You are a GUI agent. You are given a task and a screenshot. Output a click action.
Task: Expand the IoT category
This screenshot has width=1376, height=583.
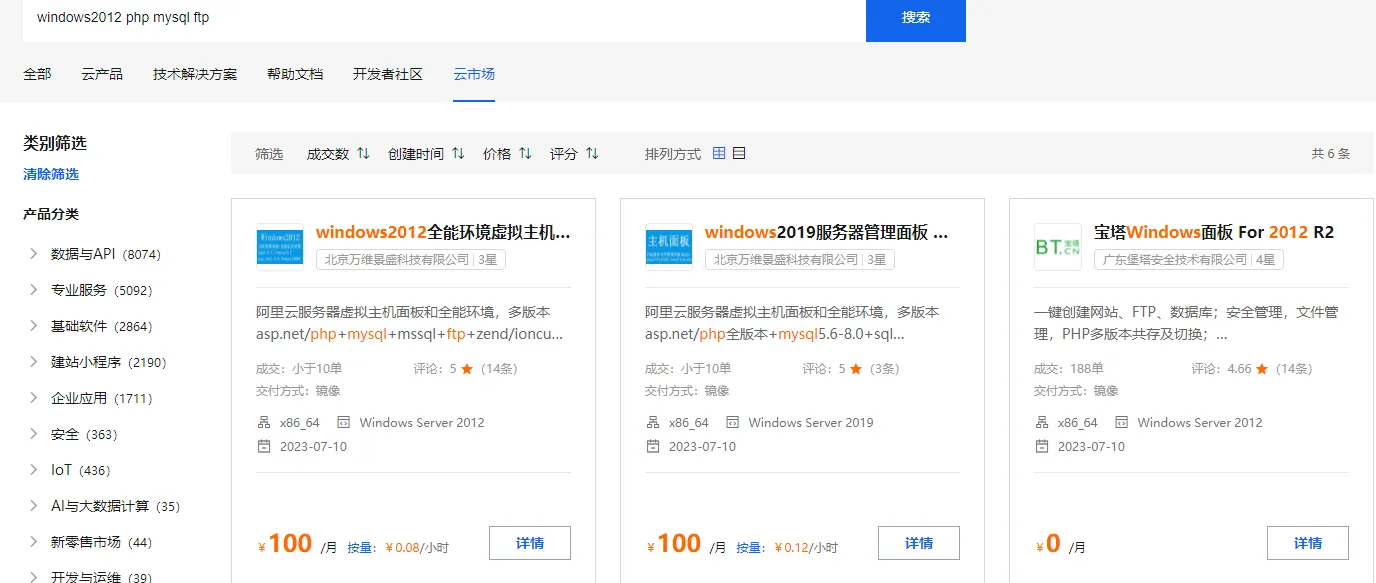click(x=70, y=469)
